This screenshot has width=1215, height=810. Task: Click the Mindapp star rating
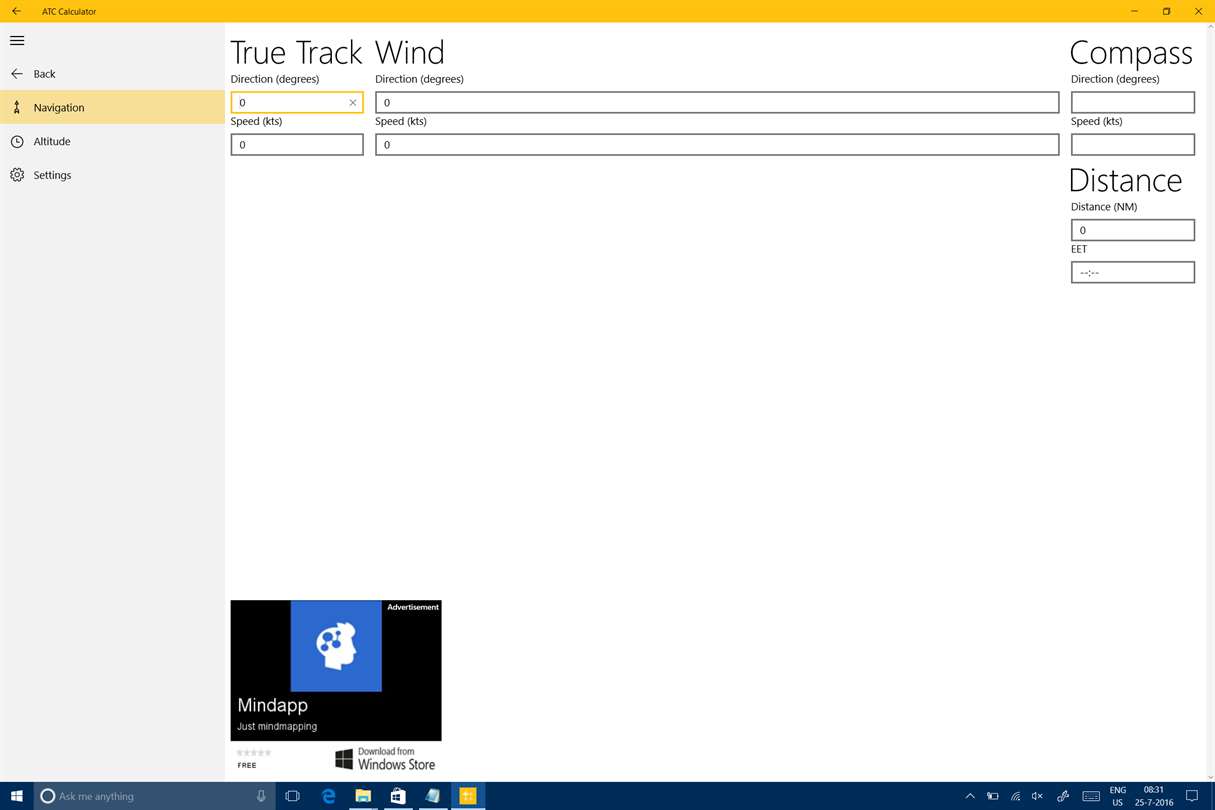pos(254,752)
